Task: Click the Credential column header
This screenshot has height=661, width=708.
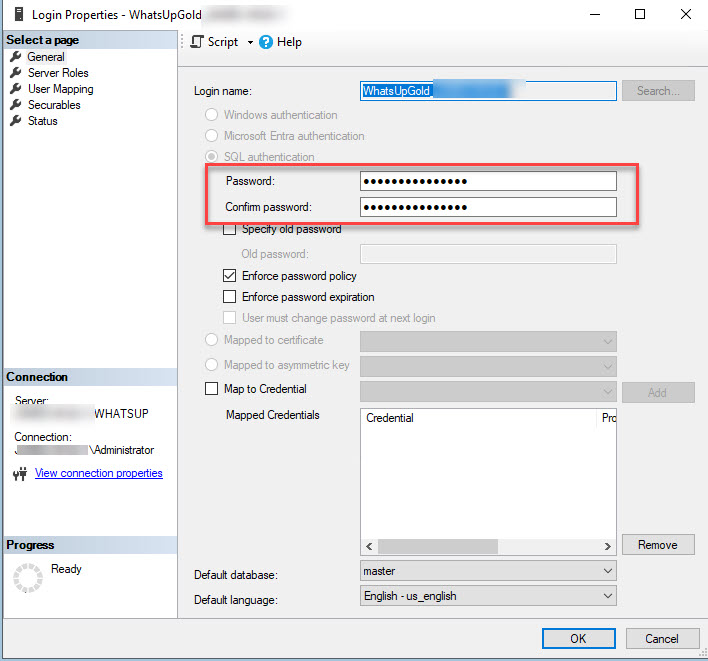Action: tap(479, 418)
